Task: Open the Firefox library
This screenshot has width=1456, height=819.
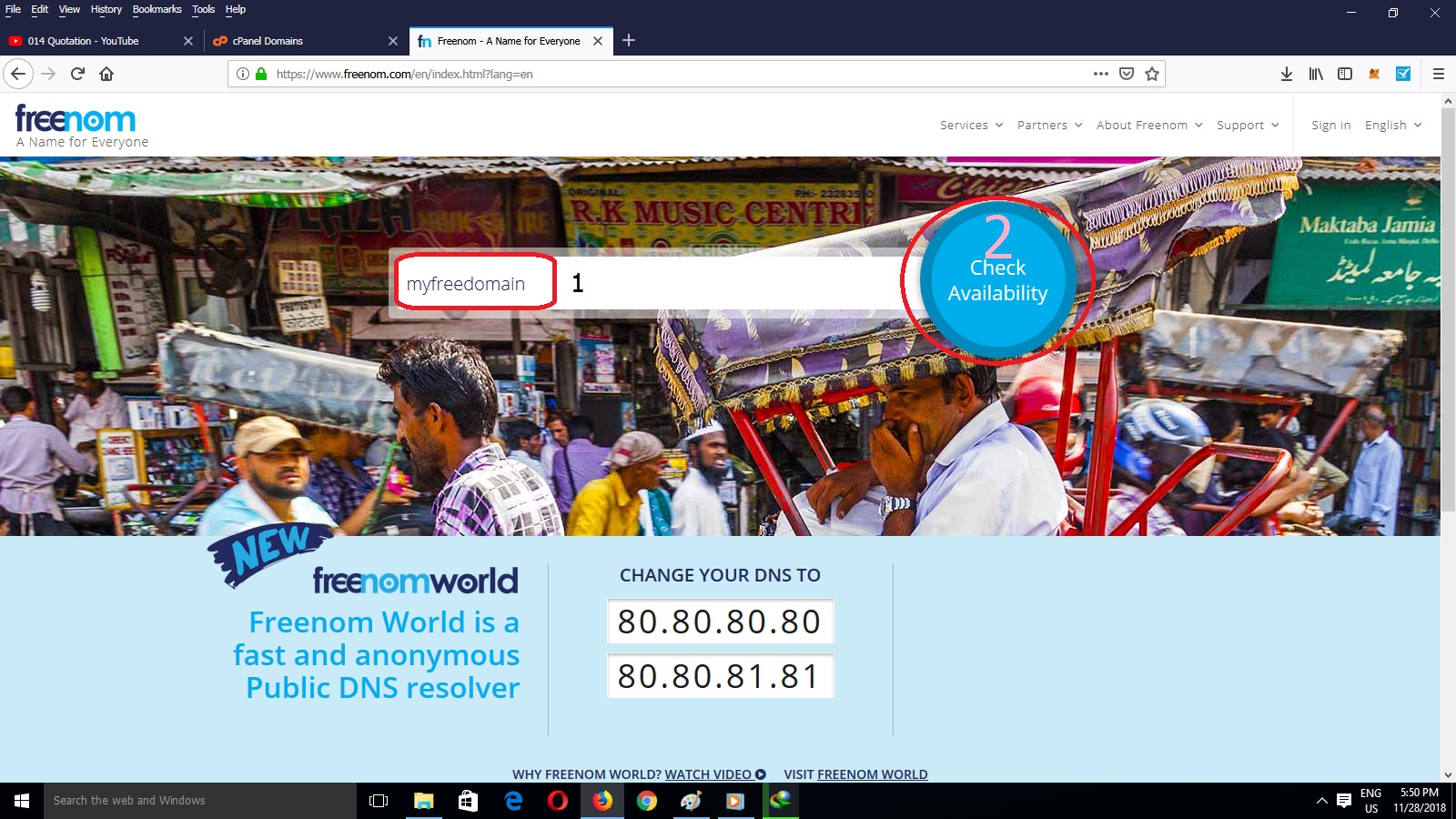Action: [x=1316, y=74]
